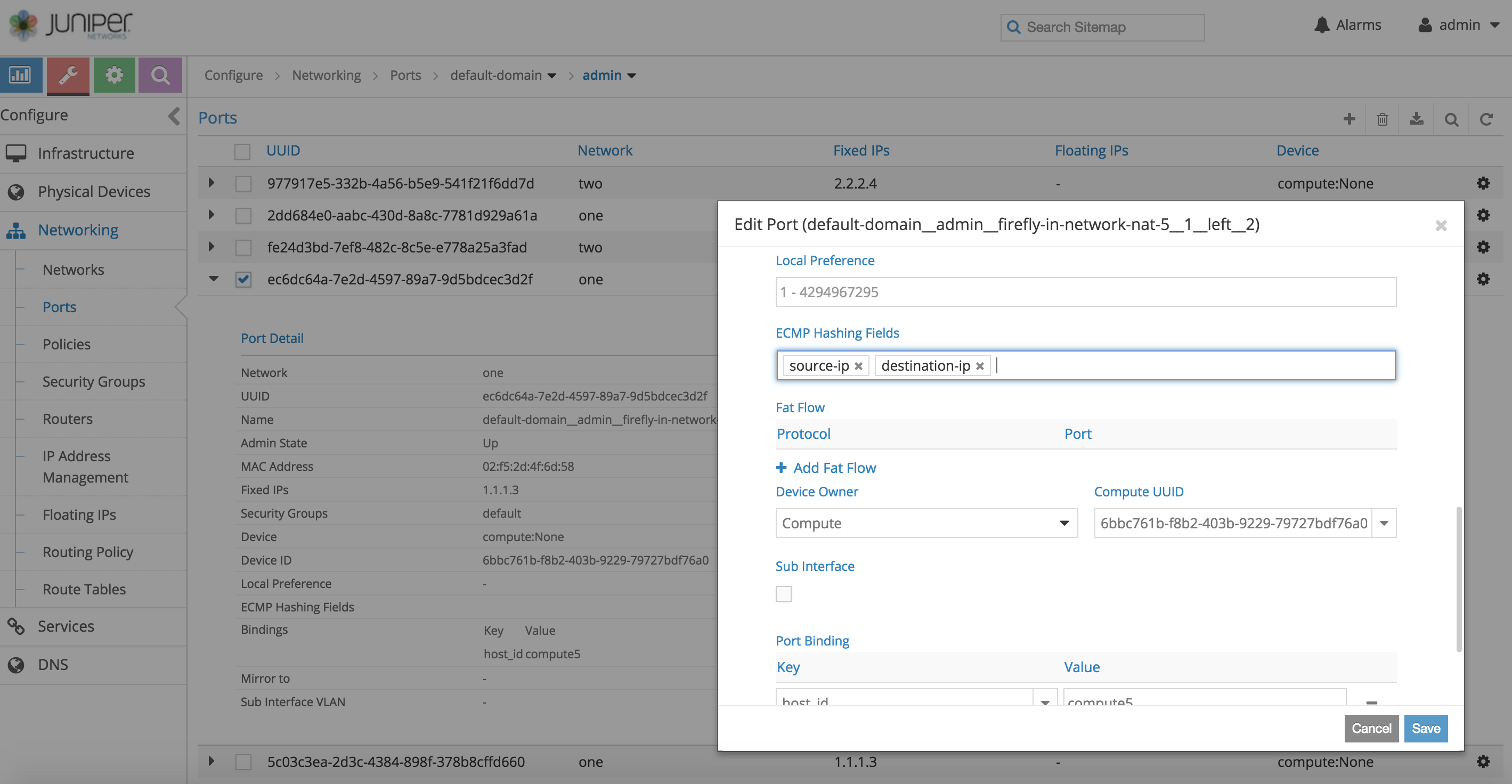Toggle the select-all checkbox in UUID header
Screen dimensions: 1512x784
tap(242, 151)
